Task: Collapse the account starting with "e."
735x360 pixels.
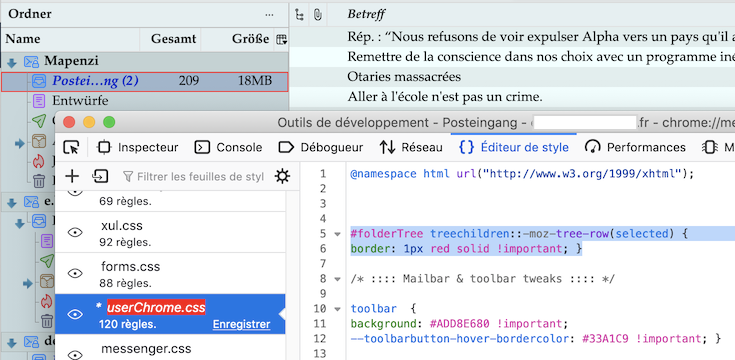Action: point(12,202)
